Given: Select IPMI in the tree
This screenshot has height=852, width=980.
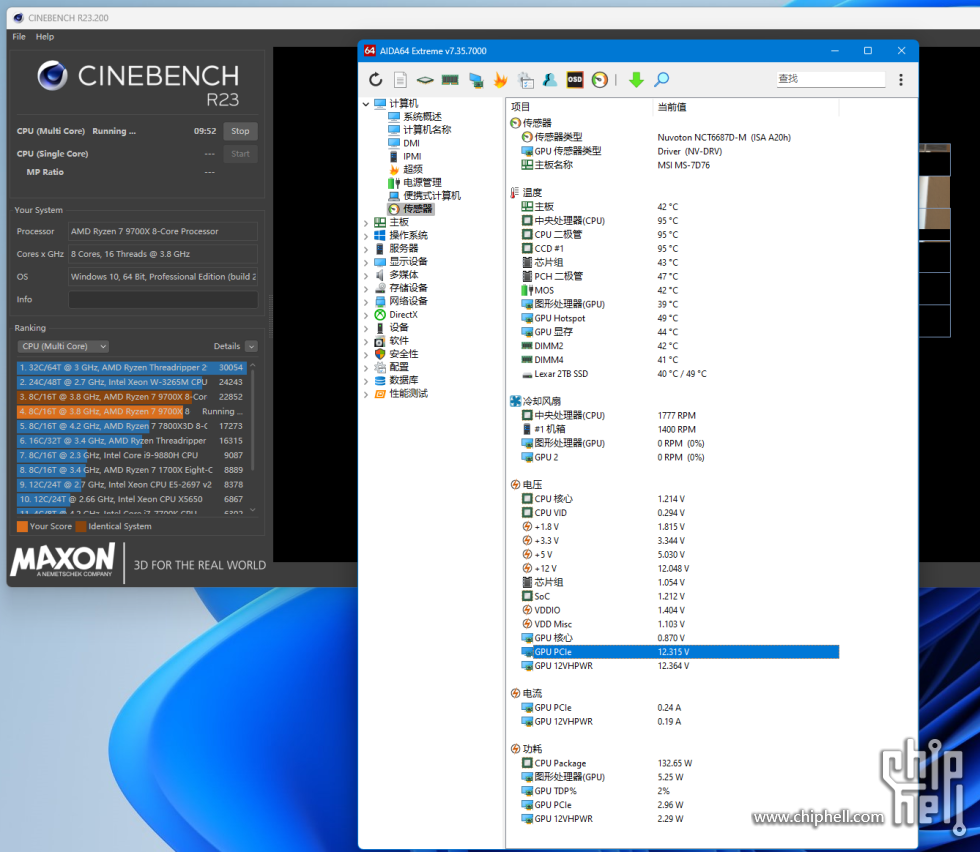Looking at the screenshot, I should (412, 156).
